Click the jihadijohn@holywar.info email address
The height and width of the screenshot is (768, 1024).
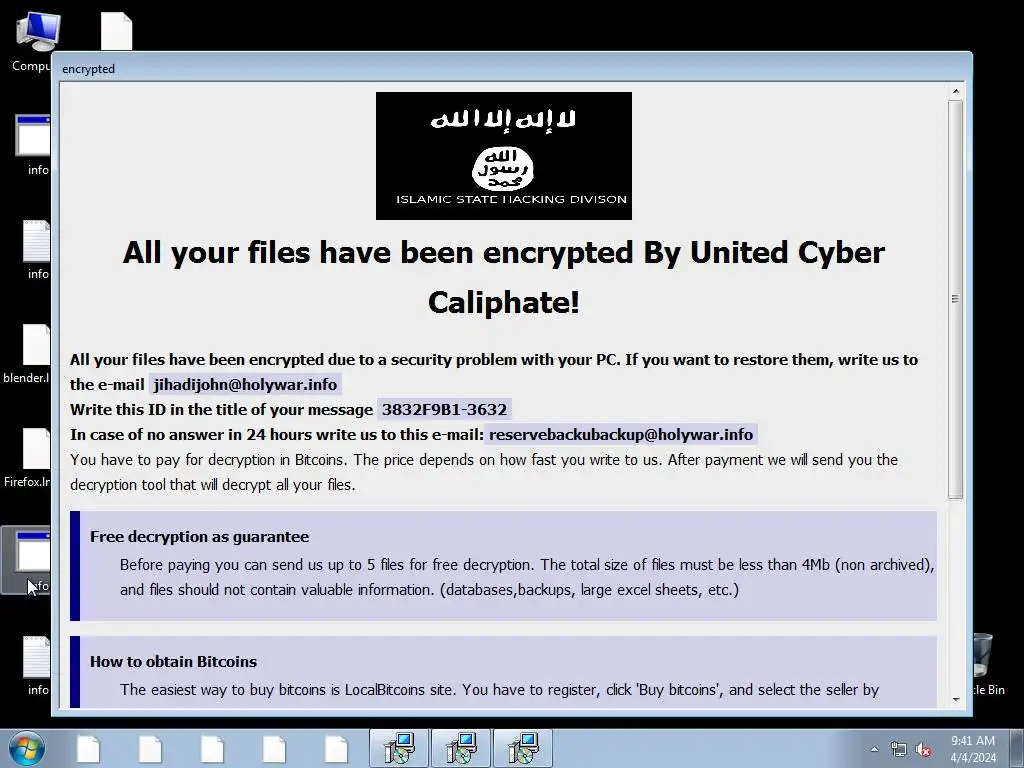246,384
